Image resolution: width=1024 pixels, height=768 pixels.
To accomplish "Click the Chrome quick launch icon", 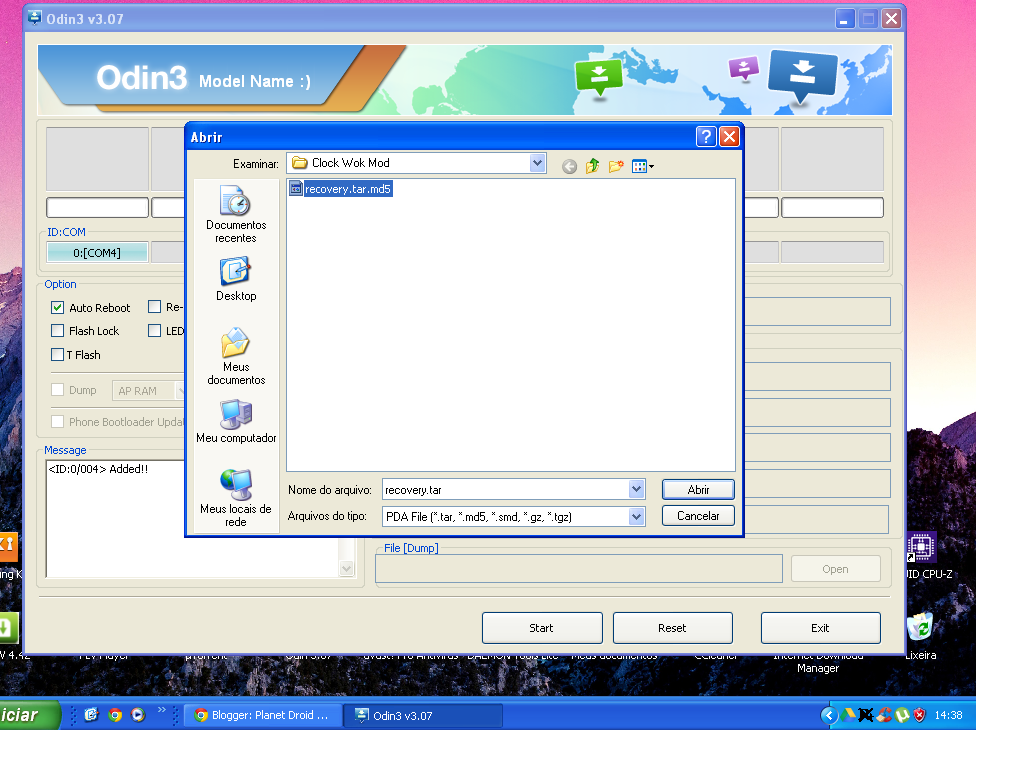I will 115,715.
